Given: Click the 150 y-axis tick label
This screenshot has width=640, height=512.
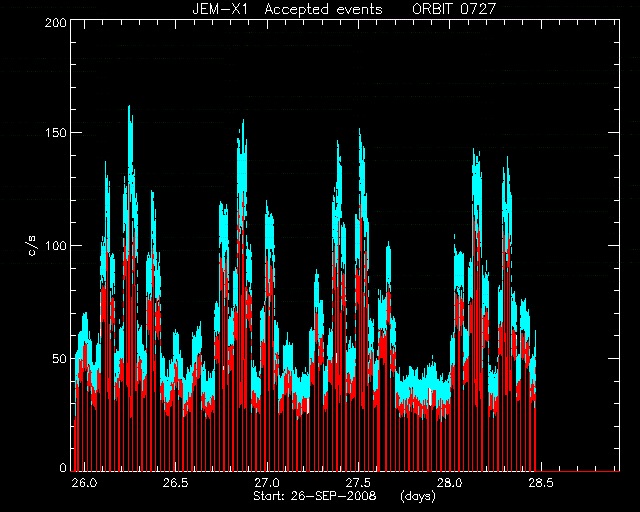Looking at the screenshot, I should click(x=56, y=133).
